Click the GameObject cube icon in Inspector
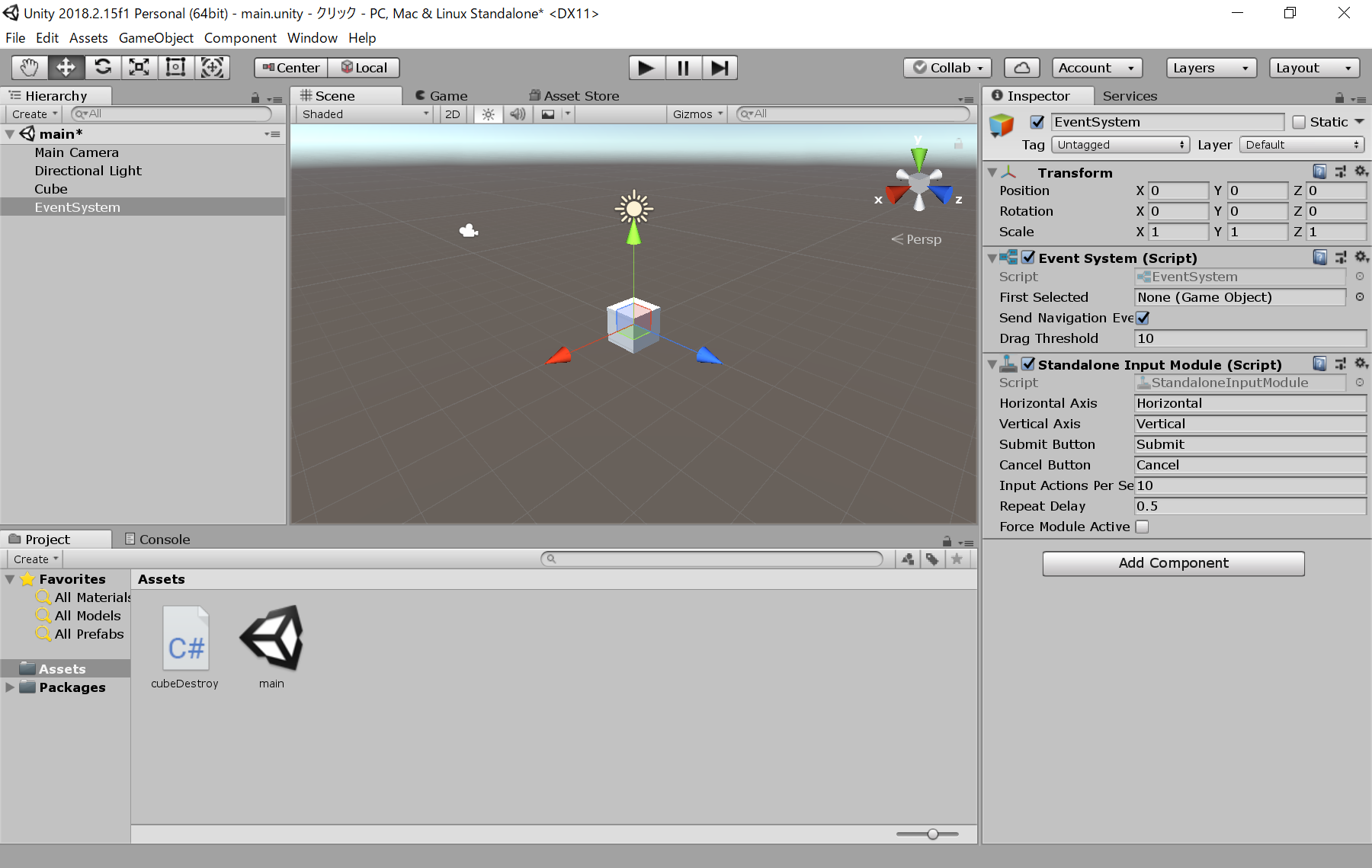This screenshot has width=1372, height=868. 1002,125
